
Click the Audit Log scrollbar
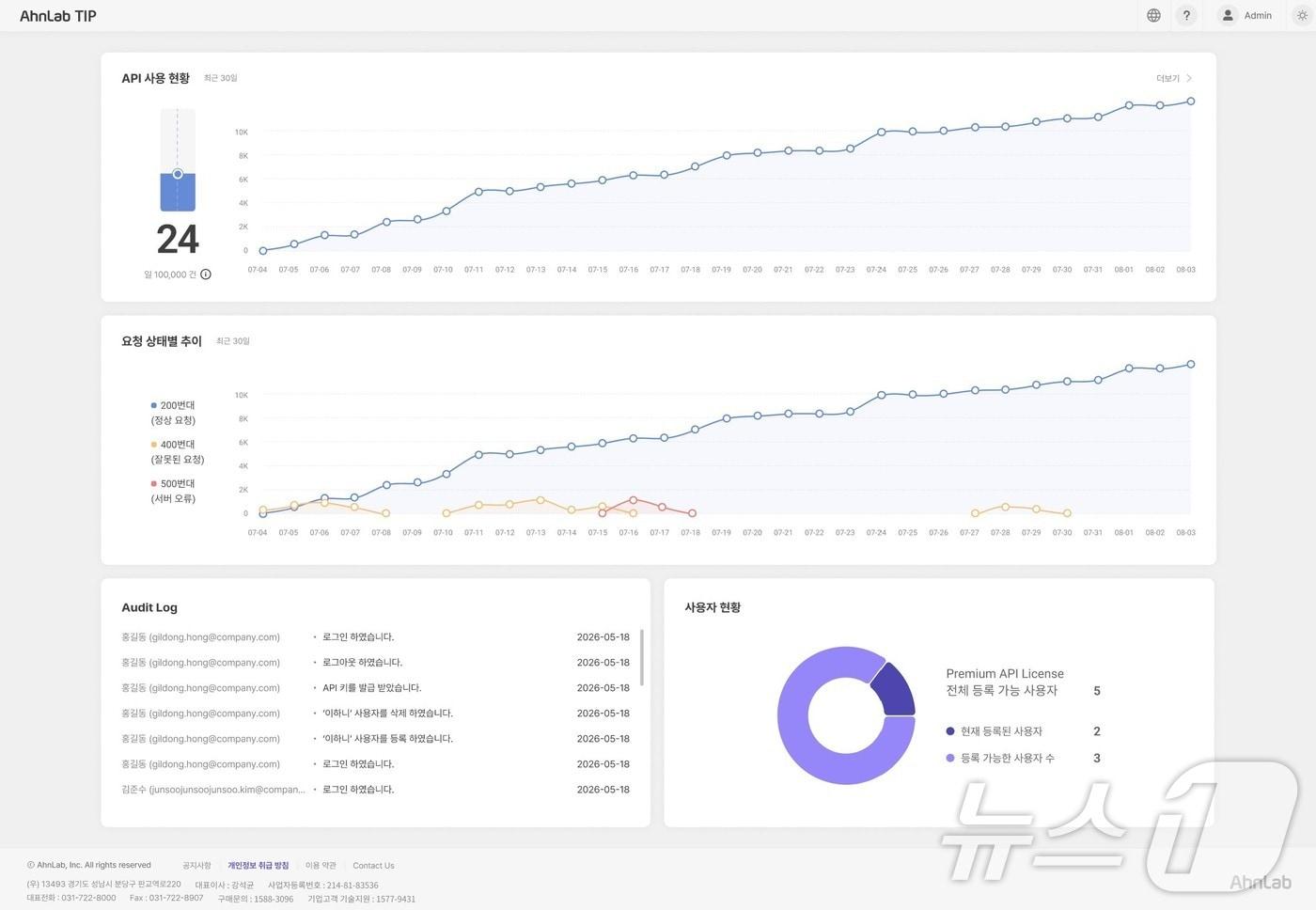point(642,657)
